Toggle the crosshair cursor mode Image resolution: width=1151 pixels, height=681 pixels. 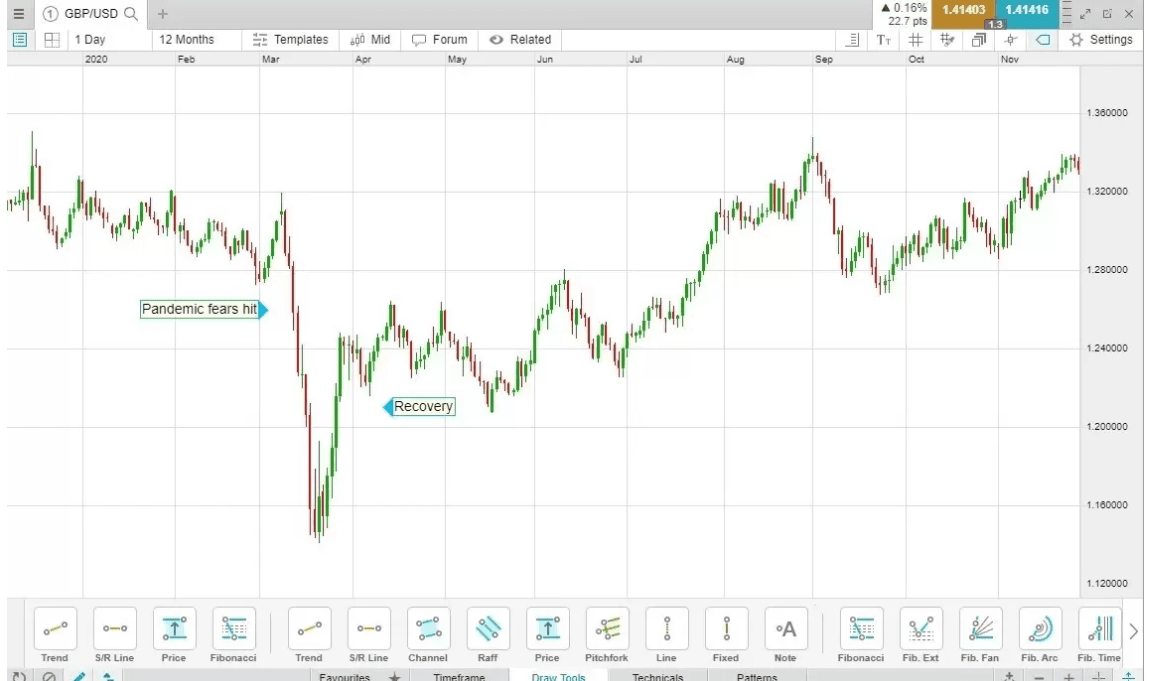pos(1010,39)
